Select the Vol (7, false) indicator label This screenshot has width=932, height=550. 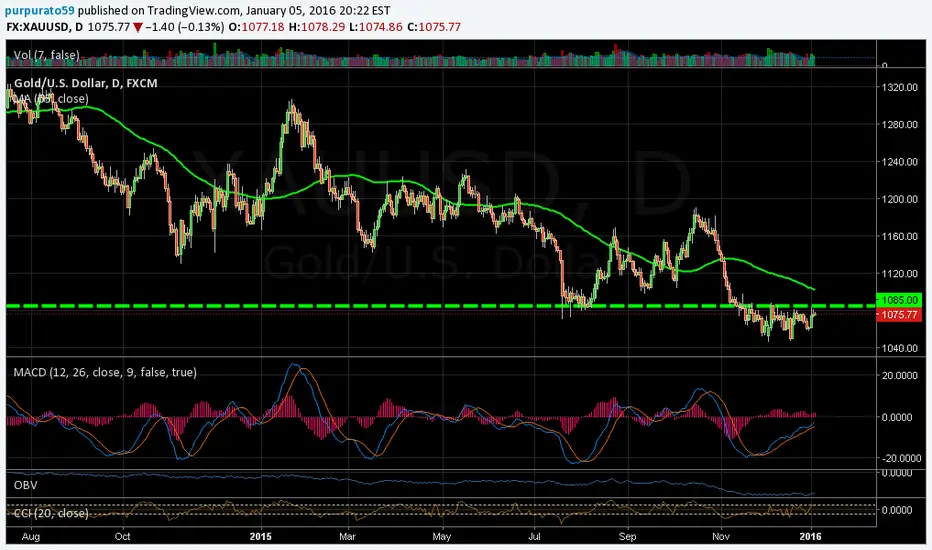click(46, 55)
